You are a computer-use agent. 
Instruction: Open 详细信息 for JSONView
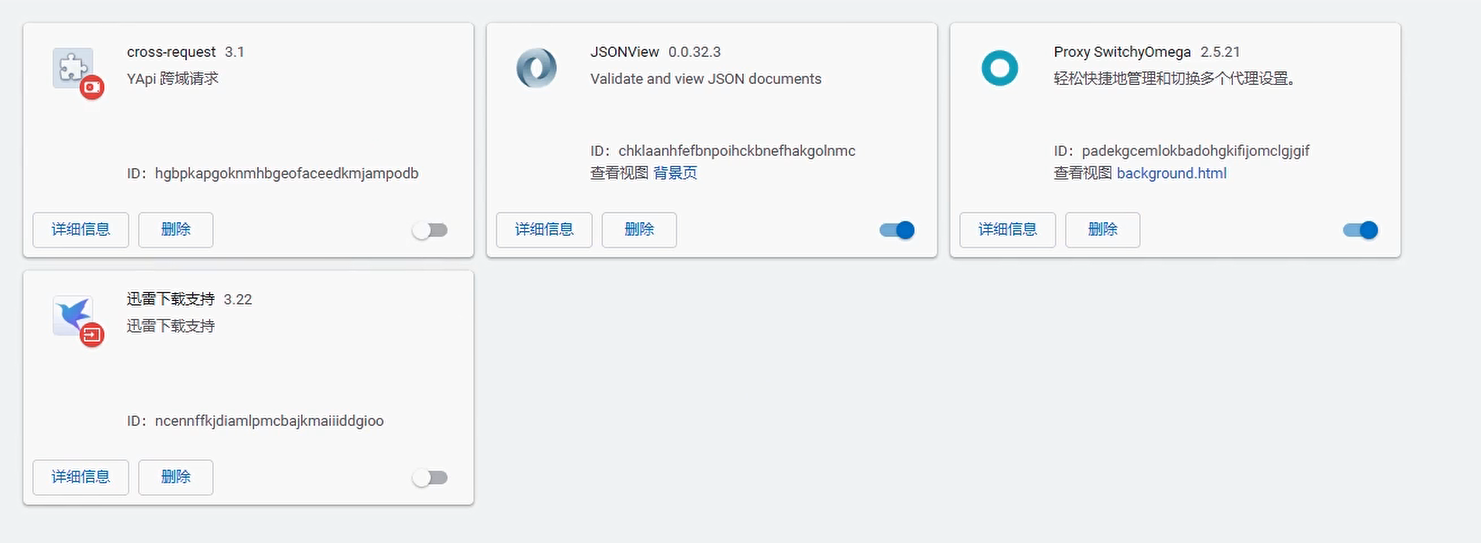[544, 229]
